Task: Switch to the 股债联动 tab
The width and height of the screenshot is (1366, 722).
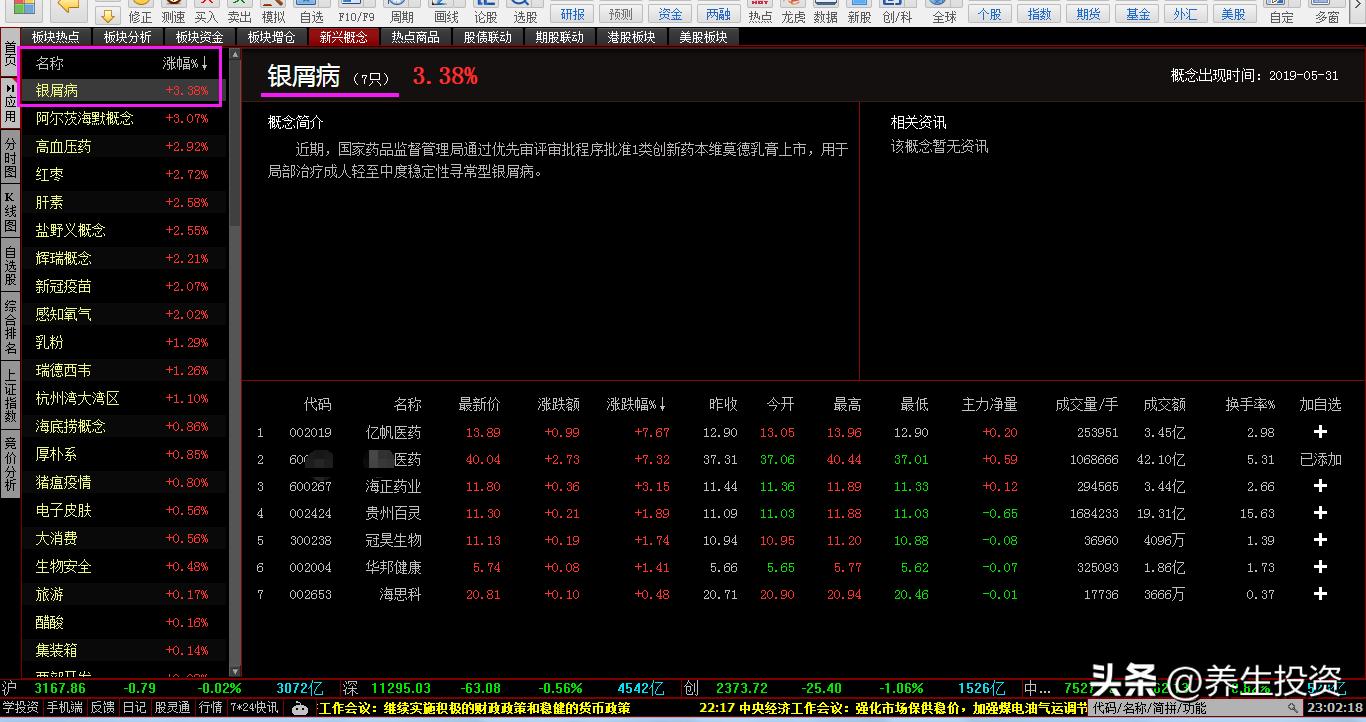Action: pyautogui.click(x=487, y=37)
